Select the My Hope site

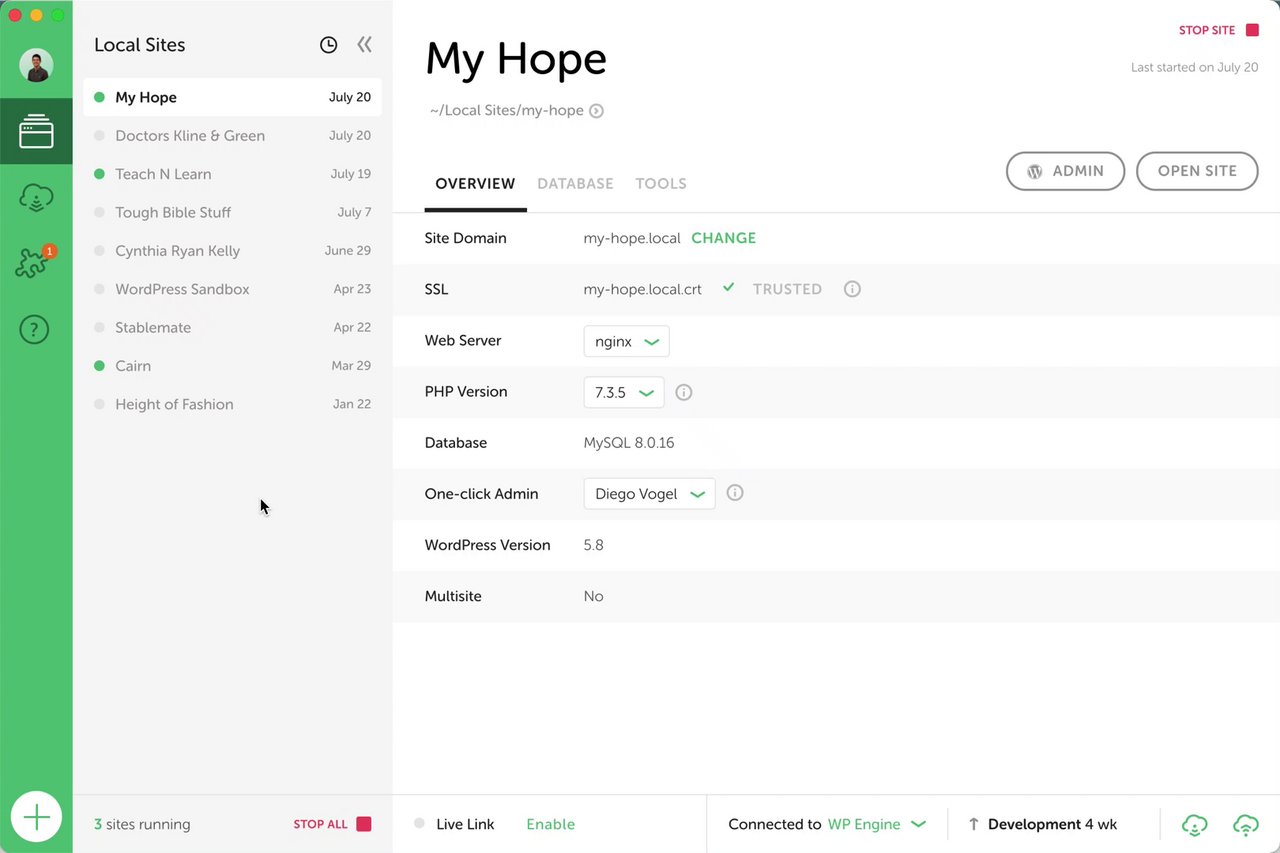point(232,97)
